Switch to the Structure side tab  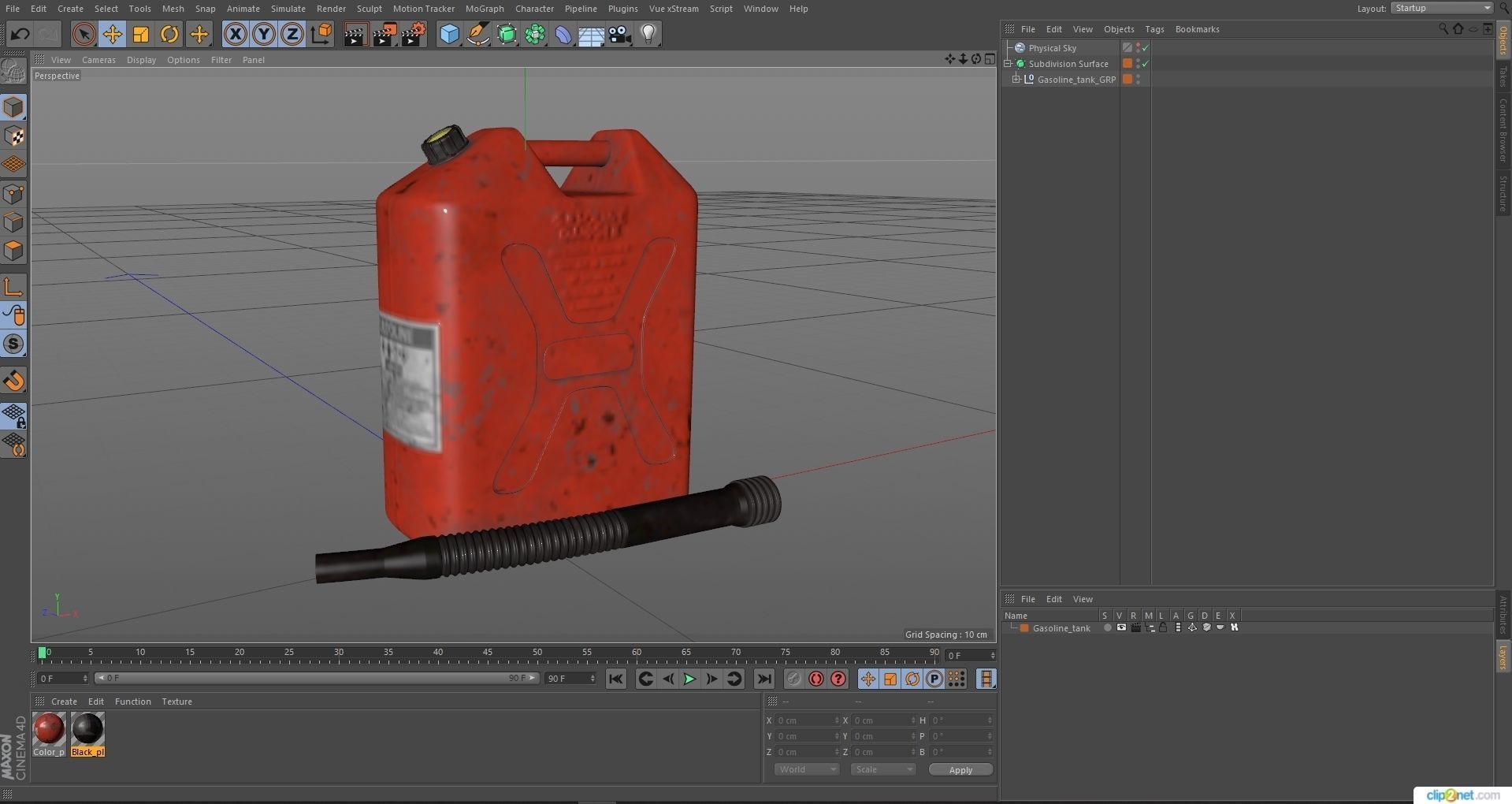click(x=1503, y=193)
